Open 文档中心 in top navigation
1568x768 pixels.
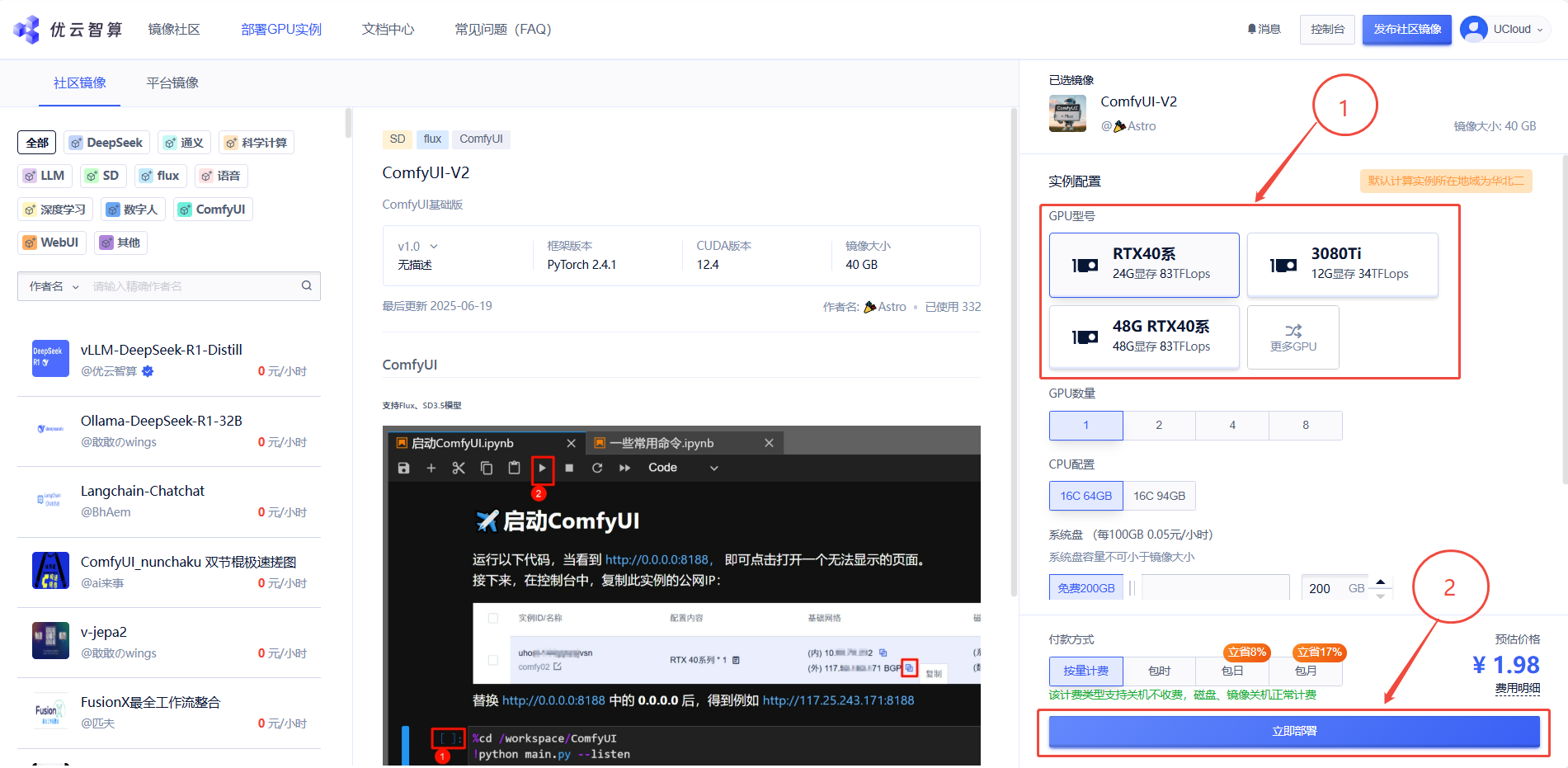(388, 29)
